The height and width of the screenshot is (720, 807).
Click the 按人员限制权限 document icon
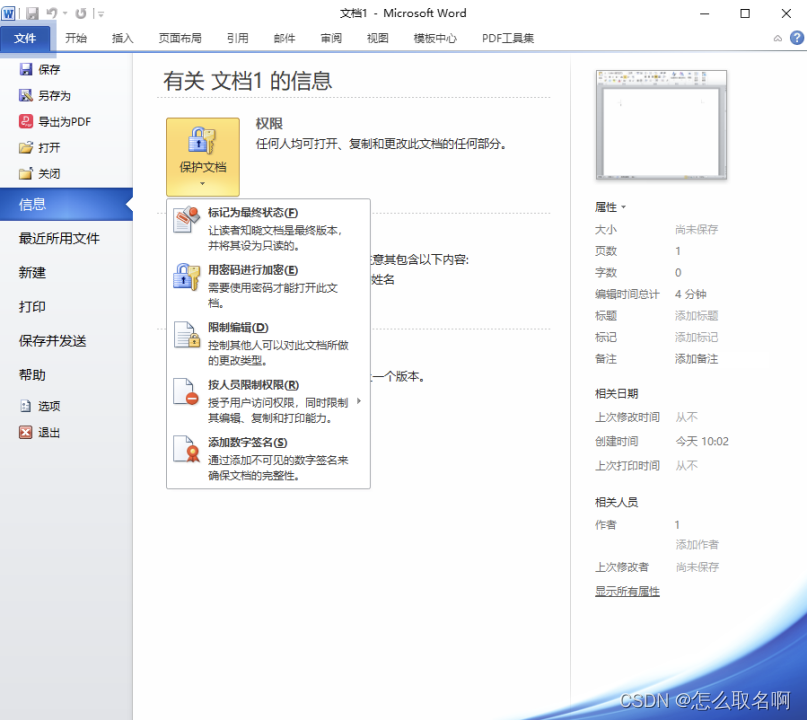coord(186,392)
